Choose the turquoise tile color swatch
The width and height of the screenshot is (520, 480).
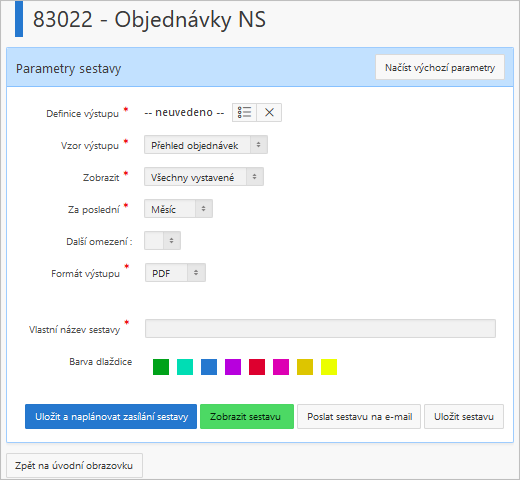click(185, 367)
